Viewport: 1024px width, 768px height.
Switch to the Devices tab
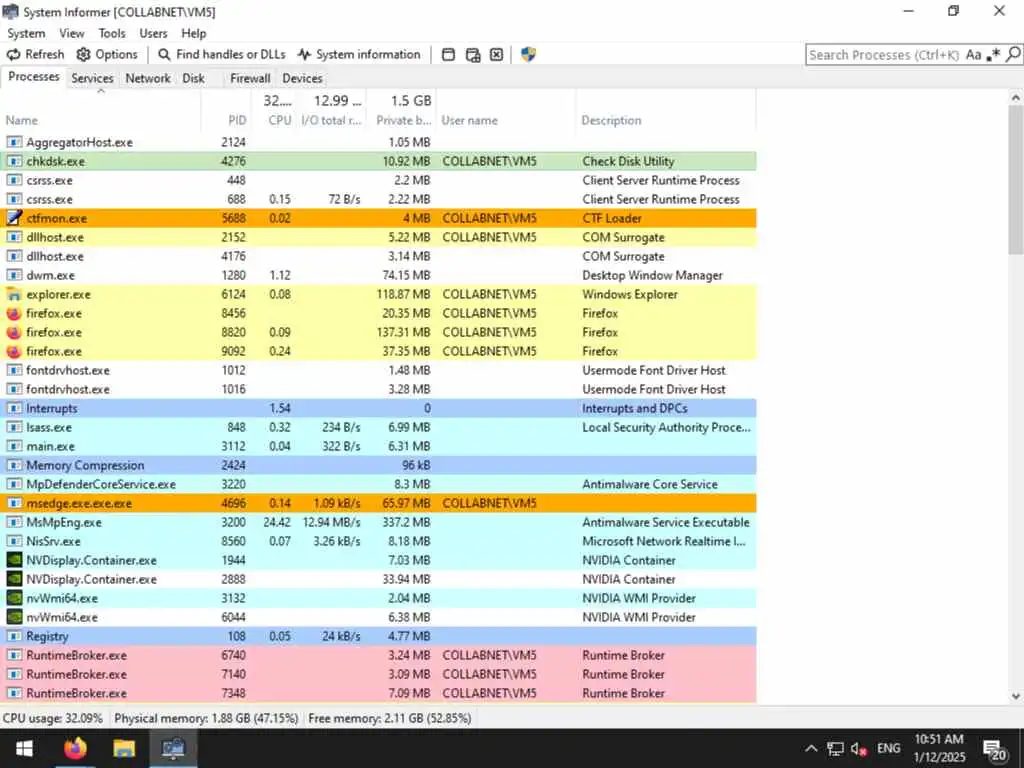pyautogui.click(x=302, y=78)
